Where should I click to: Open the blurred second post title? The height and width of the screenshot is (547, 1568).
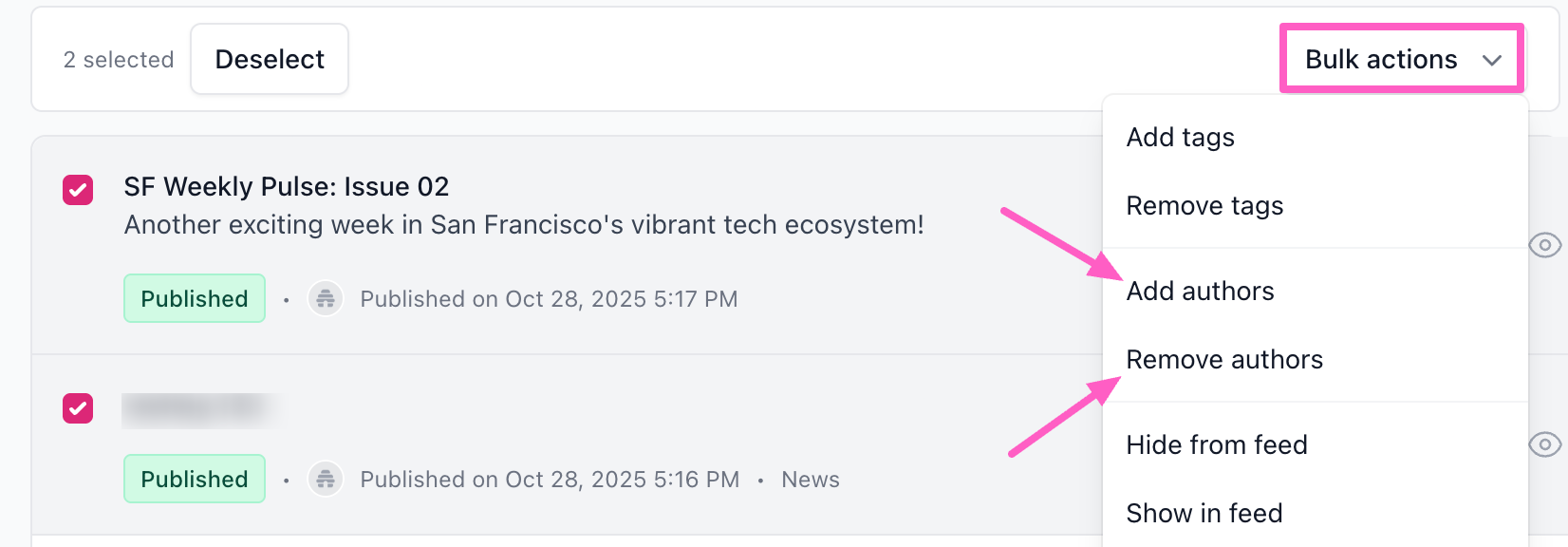click(x=197, y=408)
